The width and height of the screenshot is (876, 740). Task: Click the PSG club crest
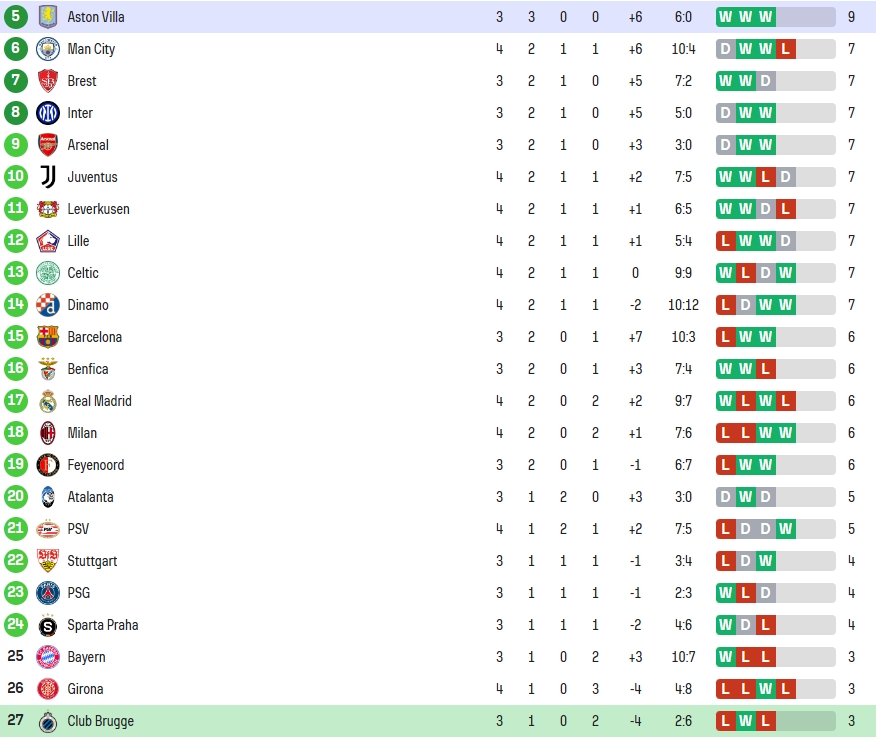[x=48, y=593]
